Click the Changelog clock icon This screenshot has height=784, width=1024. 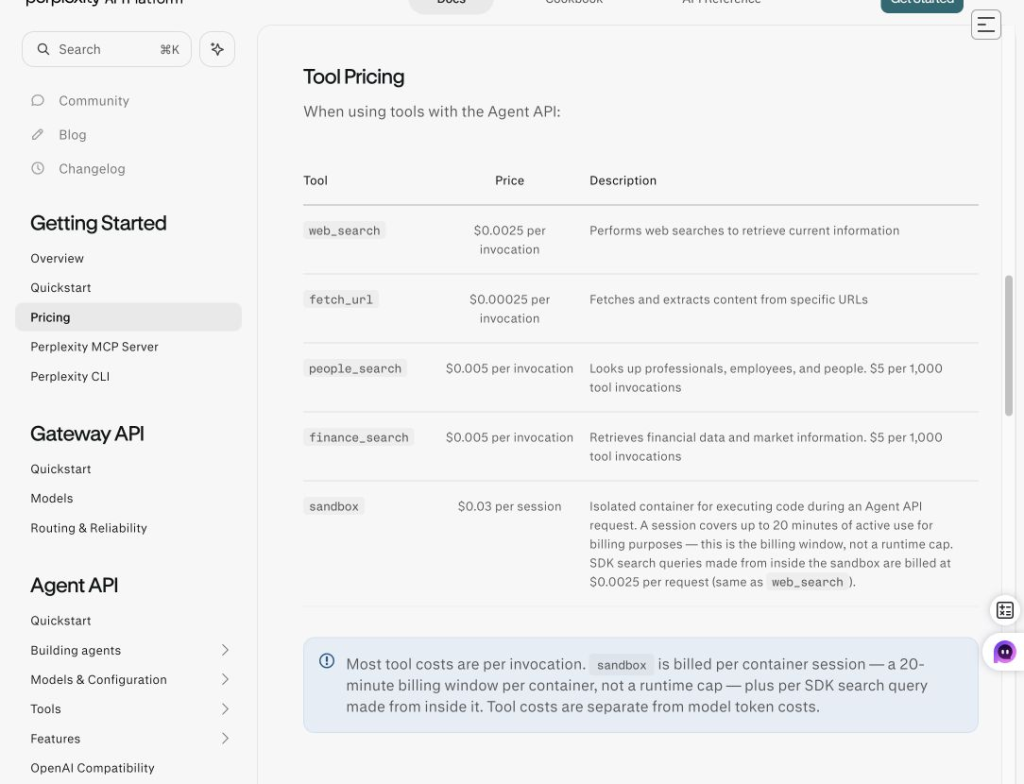(x=38, y=168)
